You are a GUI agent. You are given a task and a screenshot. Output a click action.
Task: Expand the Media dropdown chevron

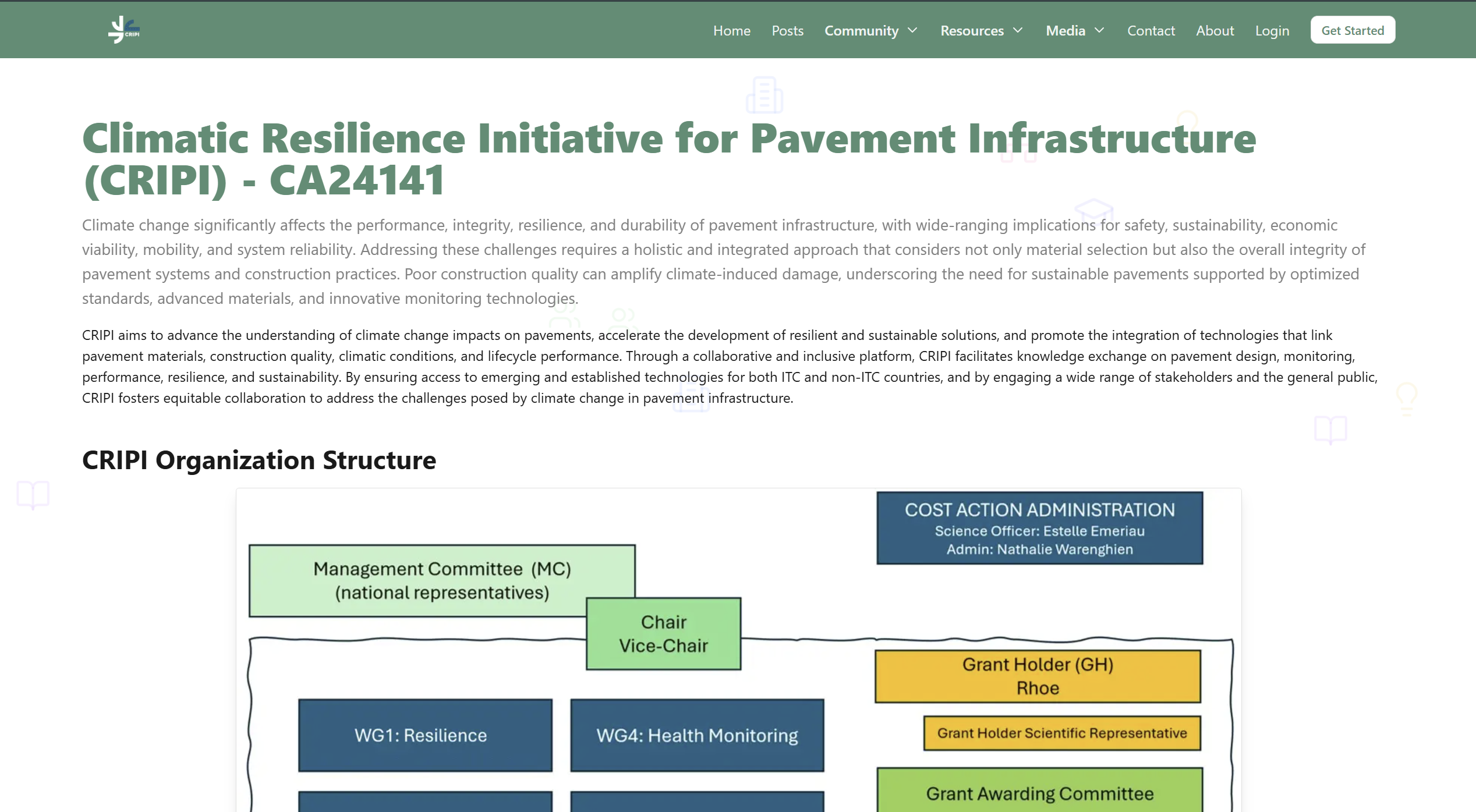tap(1100, 31)
